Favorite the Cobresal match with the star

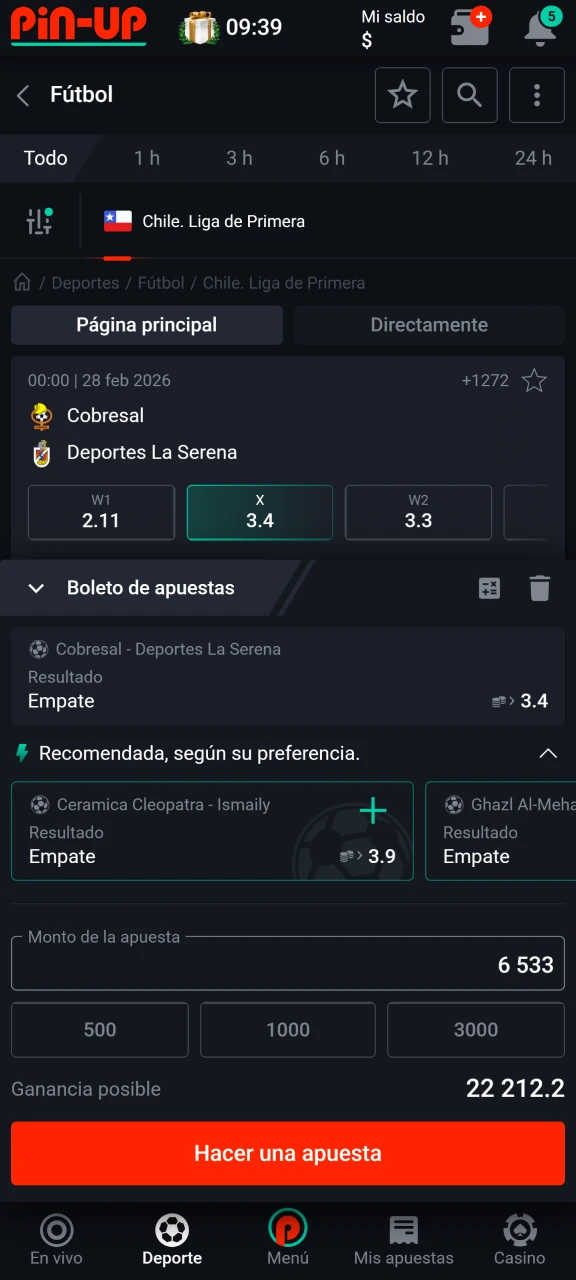[534, 381]
